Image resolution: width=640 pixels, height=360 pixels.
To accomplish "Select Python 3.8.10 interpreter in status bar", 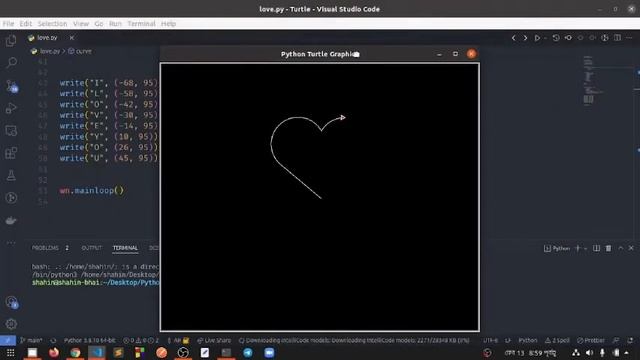I will (x=89, y=340).
